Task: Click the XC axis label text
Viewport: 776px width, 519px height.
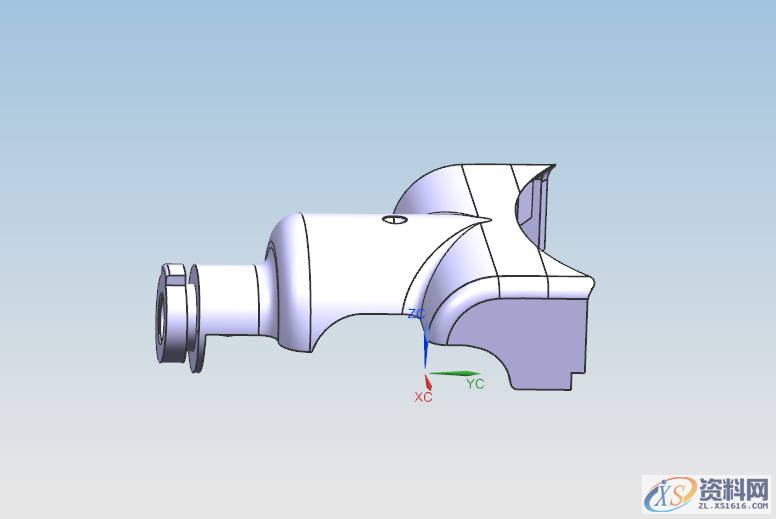Action: (x=423, y=397)
